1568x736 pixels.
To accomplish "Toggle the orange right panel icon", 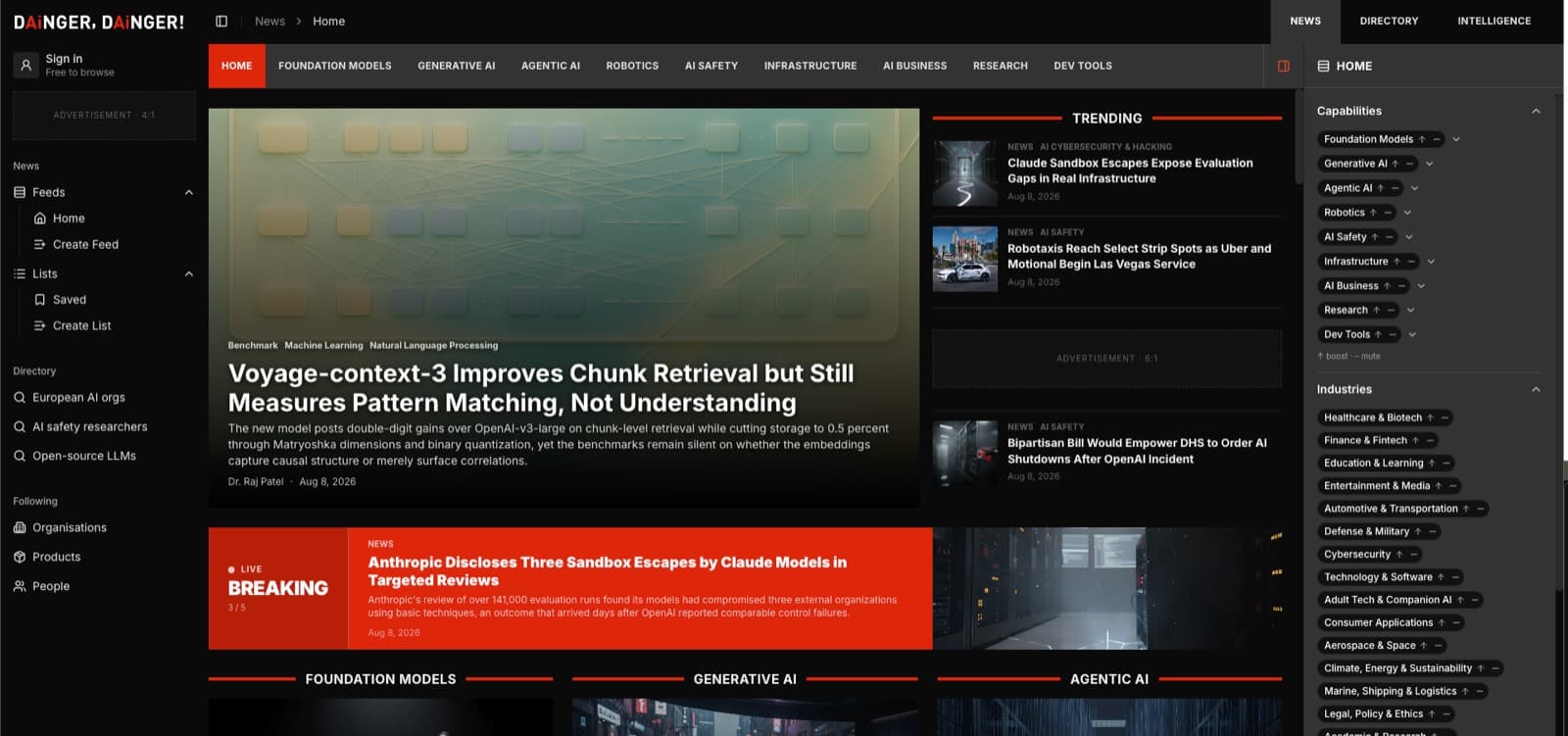I will pos(1284,66).
